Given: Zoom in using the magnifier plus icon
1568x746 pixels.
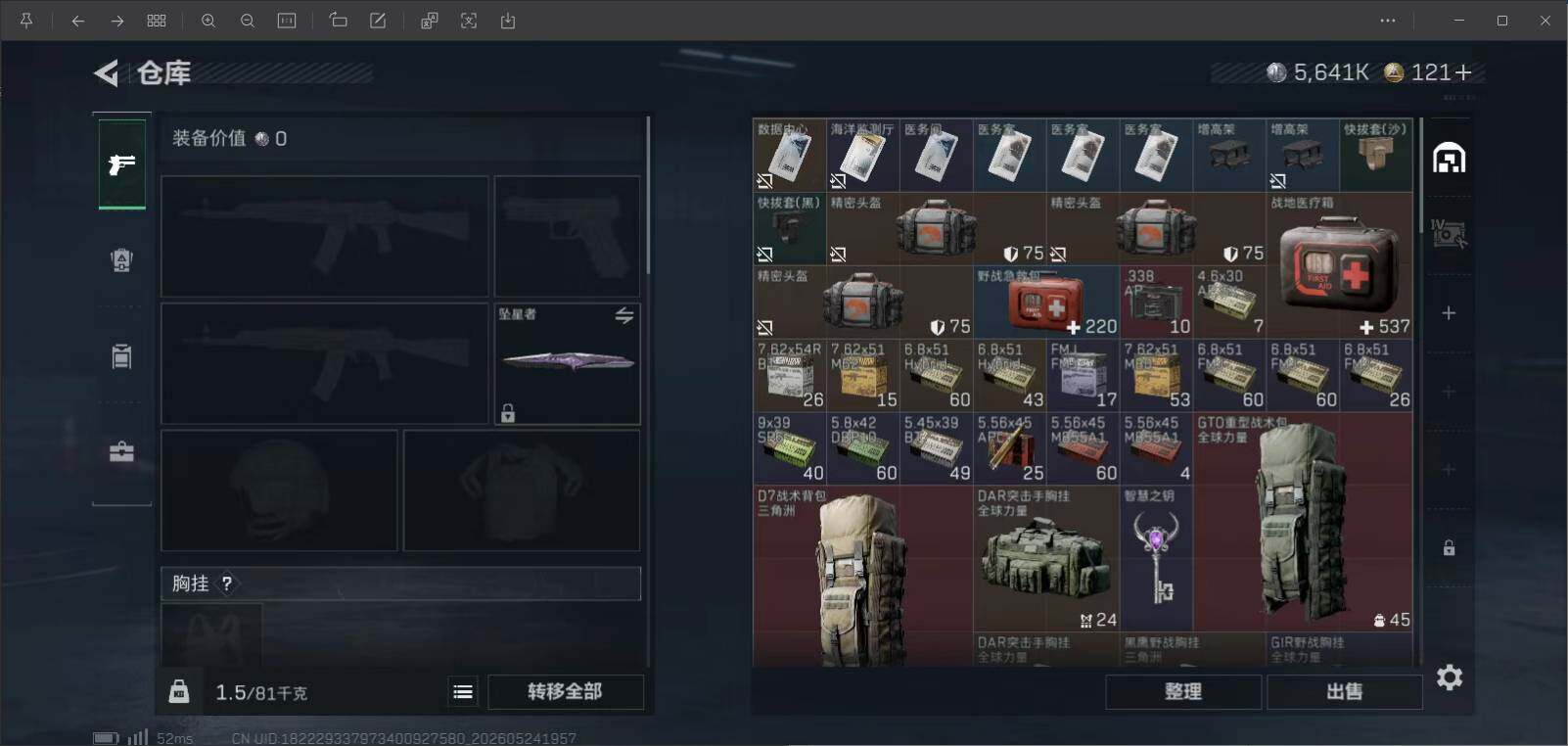Looking at the screenshot, I should coord(208,21).
